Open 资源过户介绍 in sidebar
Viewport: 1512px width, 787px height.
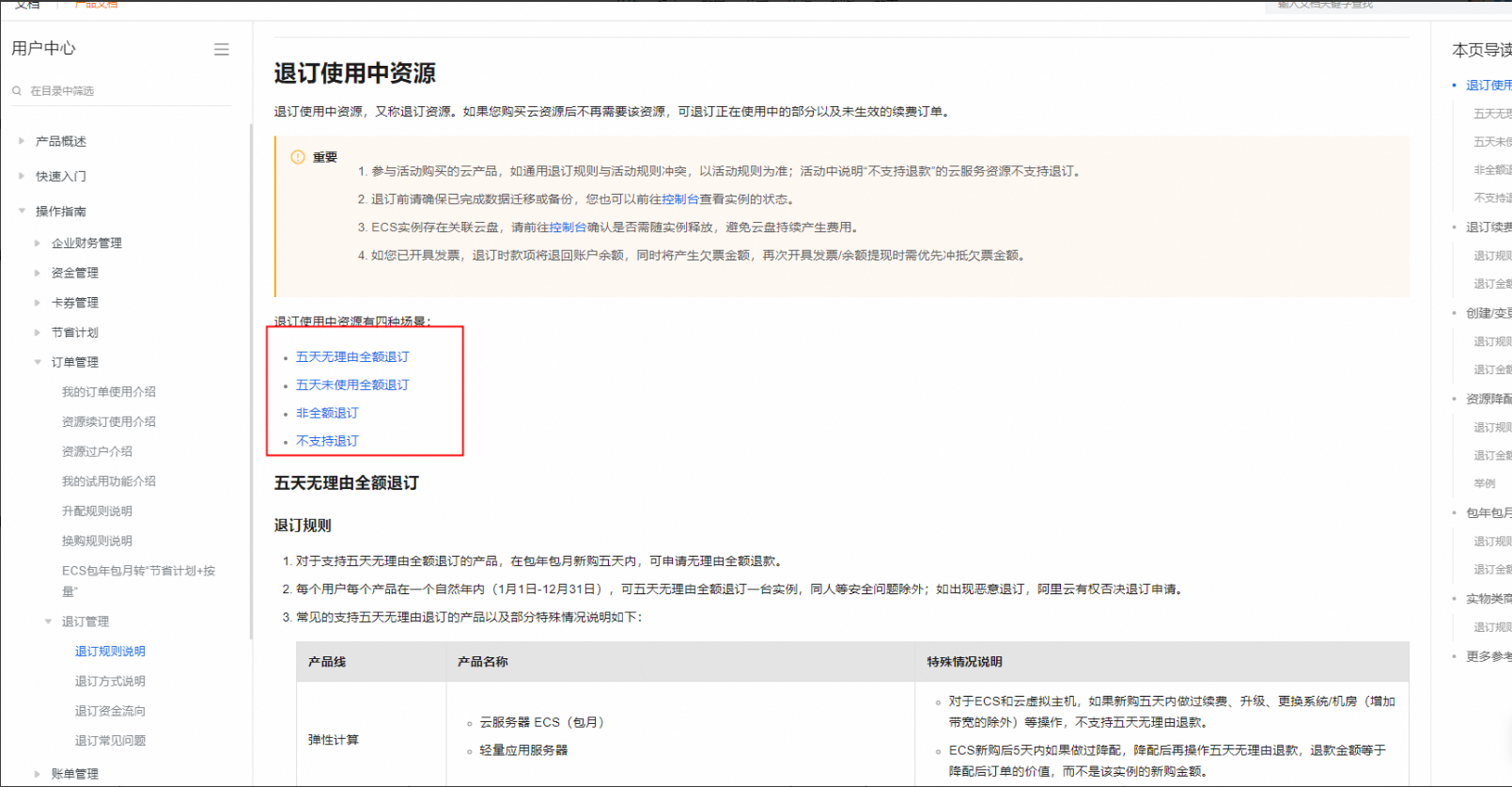(97, 451)
